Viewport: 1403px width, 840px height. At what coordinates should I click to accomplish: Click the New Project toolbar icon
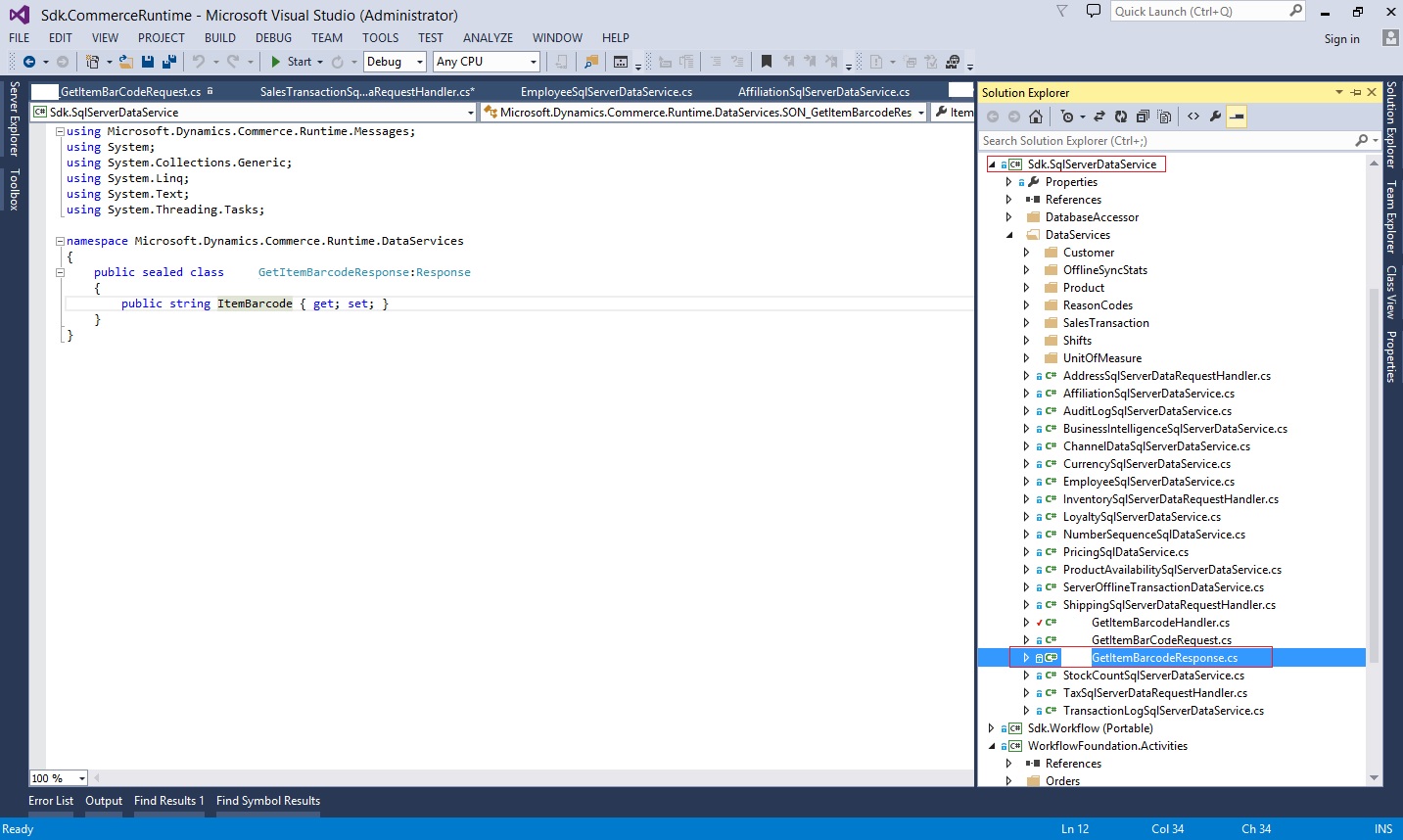(92, 62)
